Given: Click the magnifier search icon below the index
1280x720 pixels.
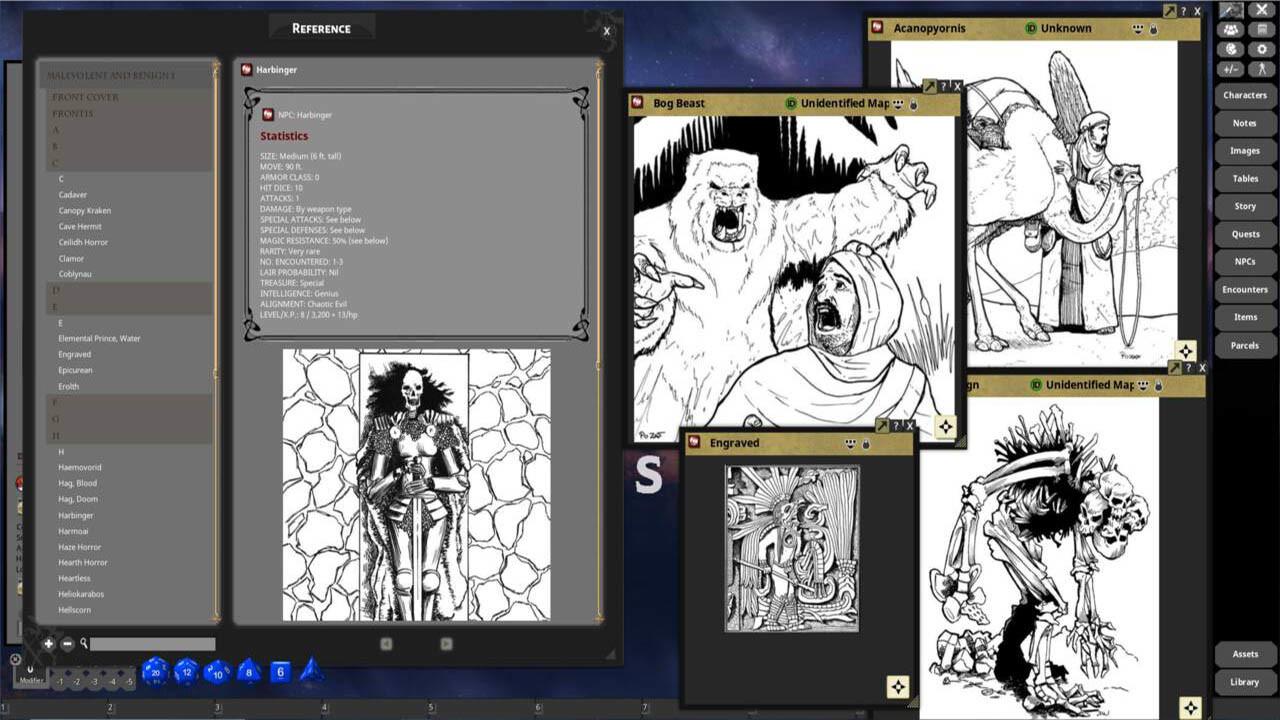Looking at the screenshot, I should pyautogui.click(x=84, y=644).
